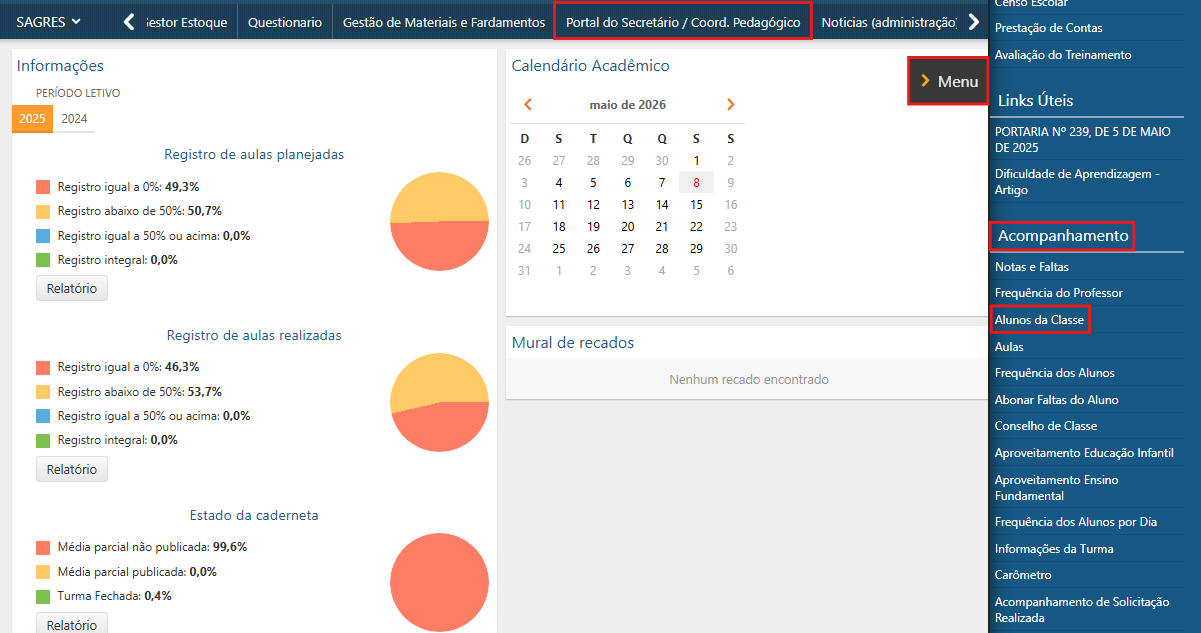Open Frequência do Professor link
The height and width of the screenshot is (633, 1201).
pyautogui.click(x=1059, y=293)
